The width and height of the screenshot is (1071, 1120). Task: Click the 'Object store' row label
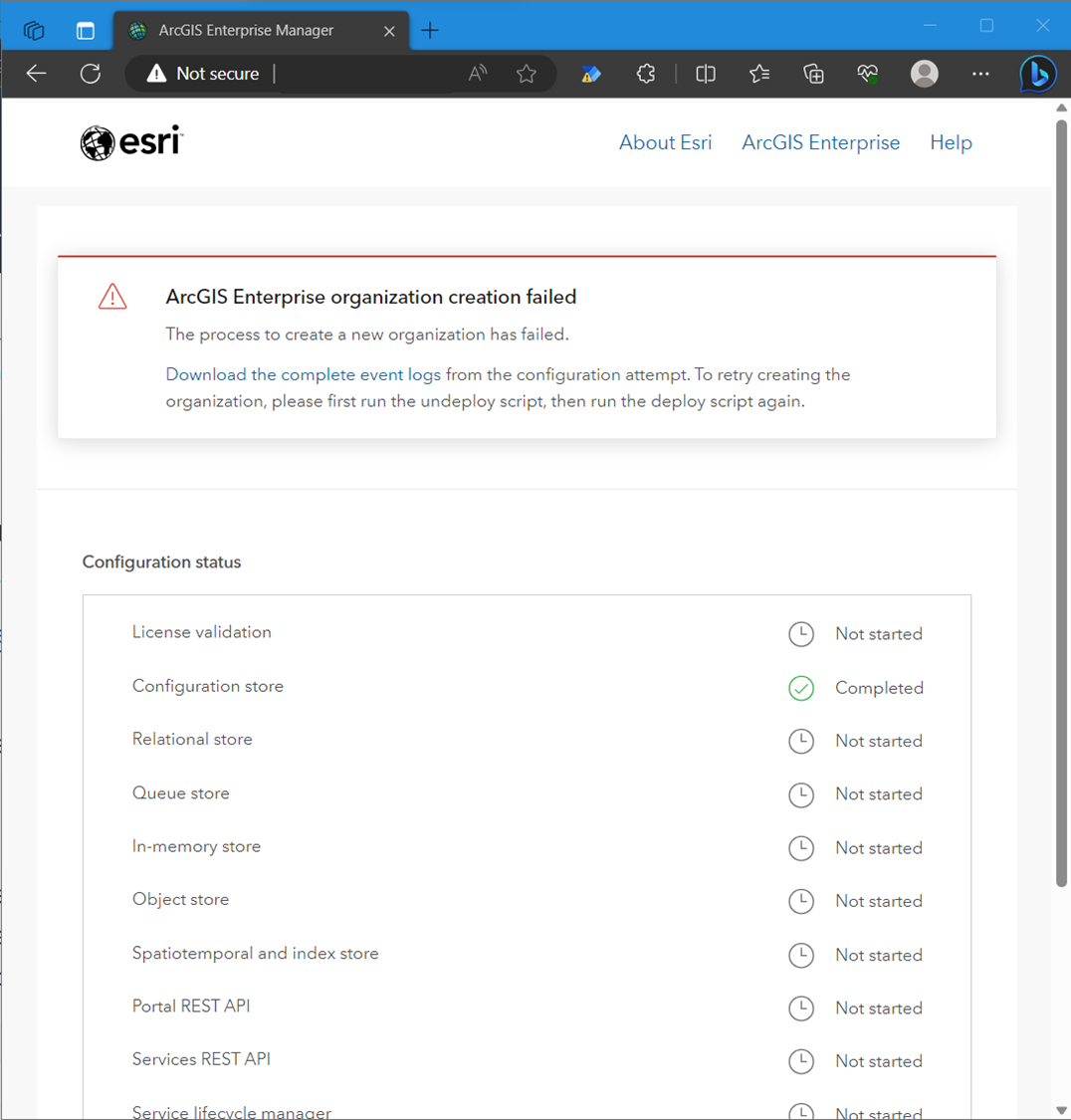pyautogui.click(x=180, y=899)
